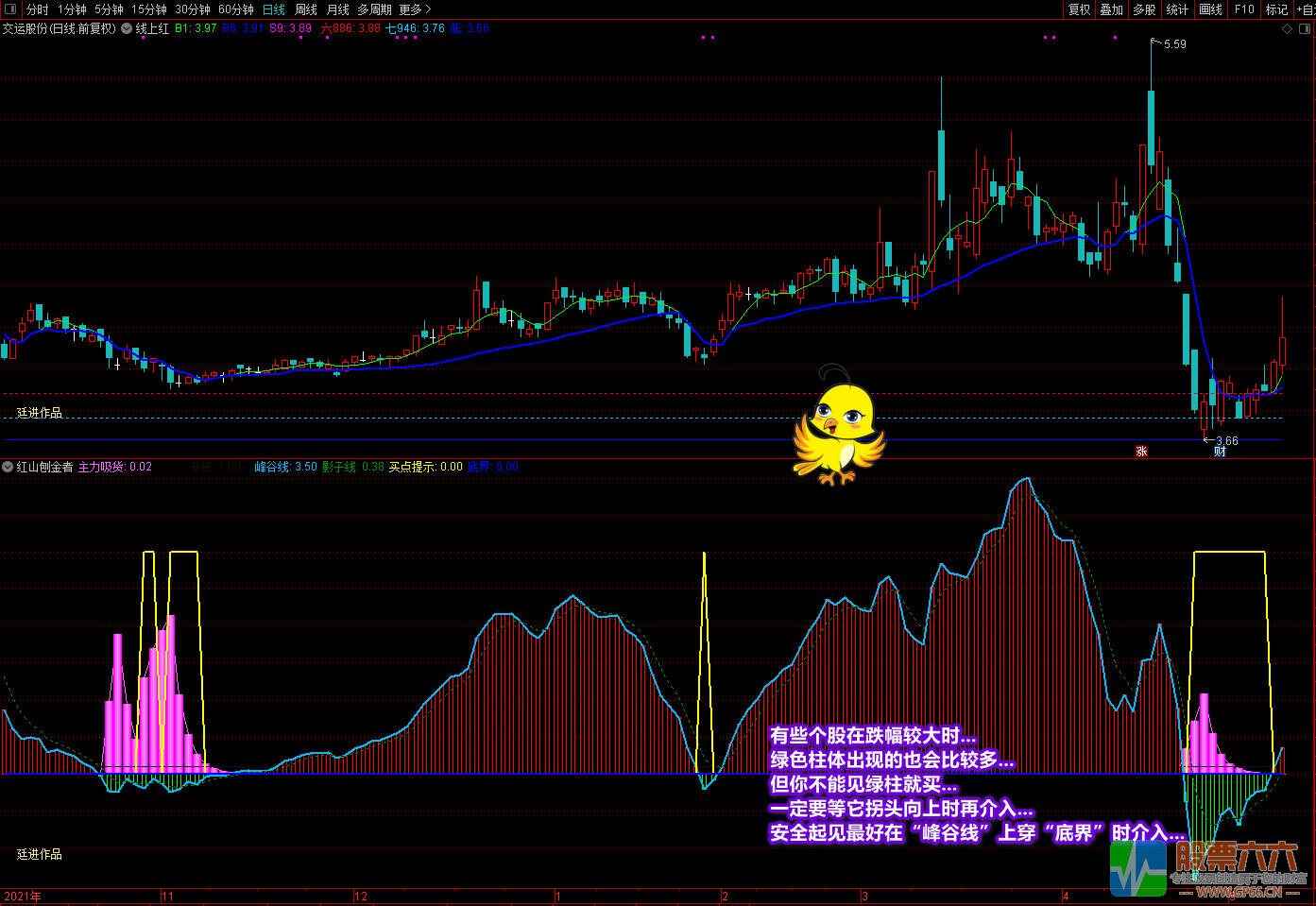Image resolution: width=1316 pixels, height=906 pixels.
Task: Switch to the 60分钟 period tab
Action: click(235, 9)
